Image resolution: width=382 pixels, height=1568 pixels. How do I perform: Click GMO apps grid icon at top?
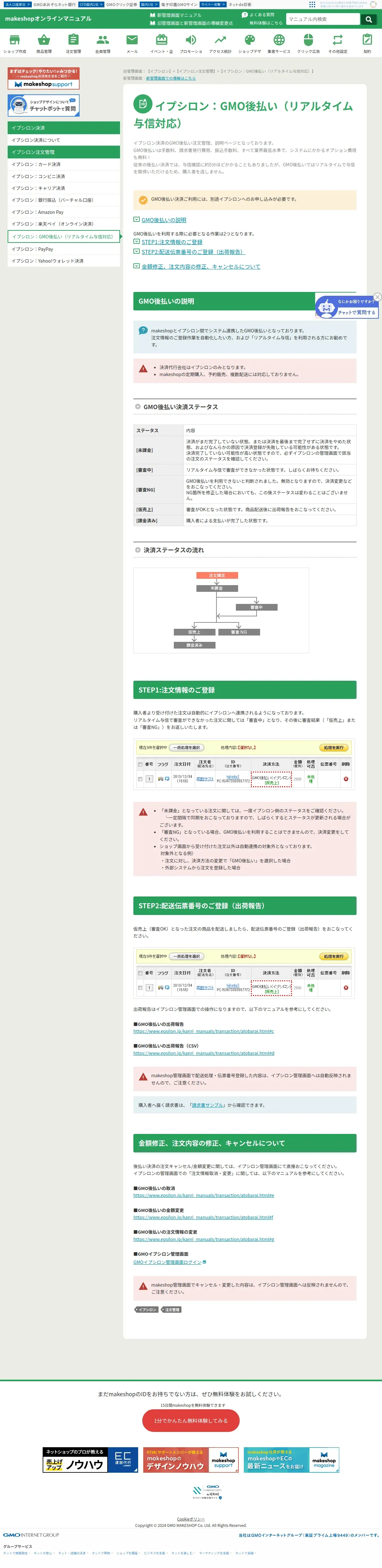[312, 4]
